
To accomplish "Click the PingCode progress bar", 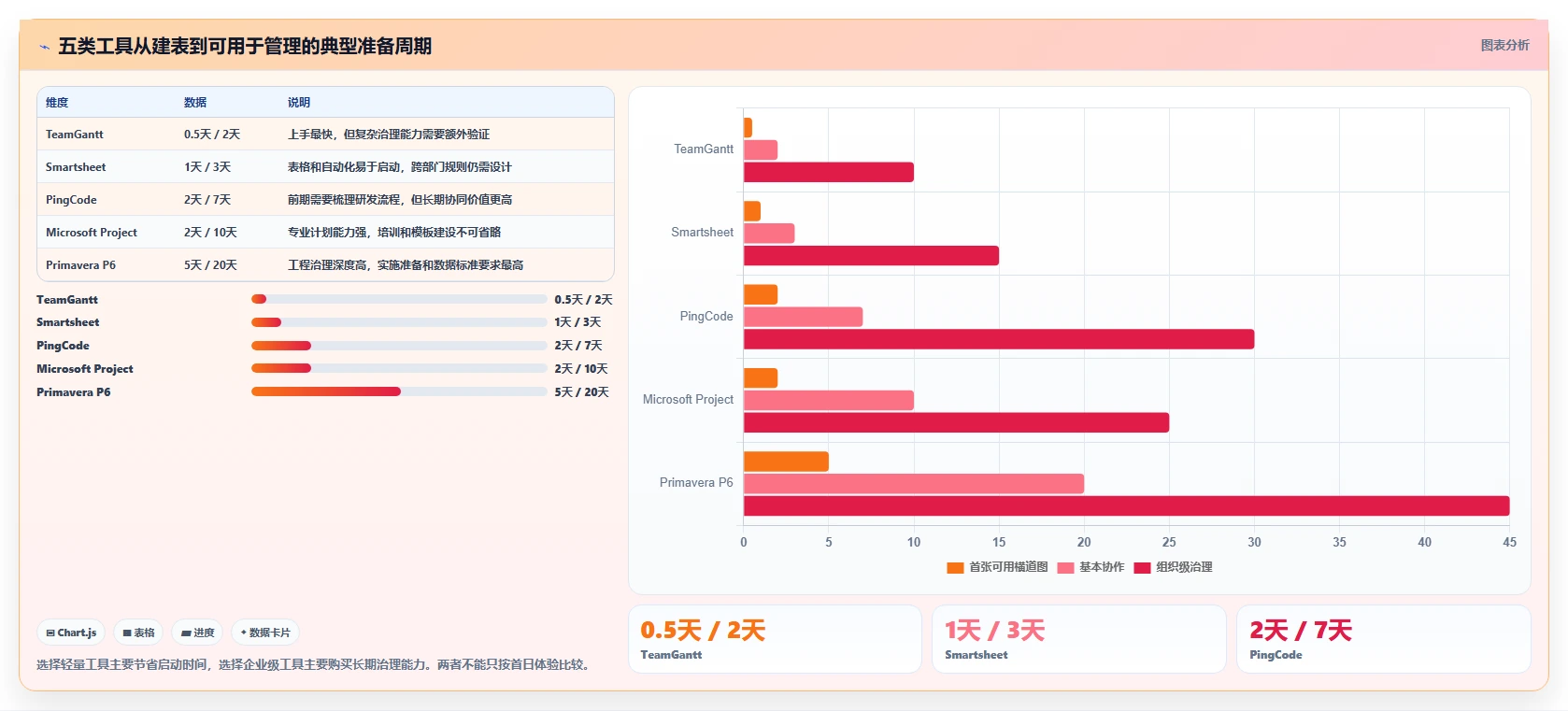I will 399,346.
